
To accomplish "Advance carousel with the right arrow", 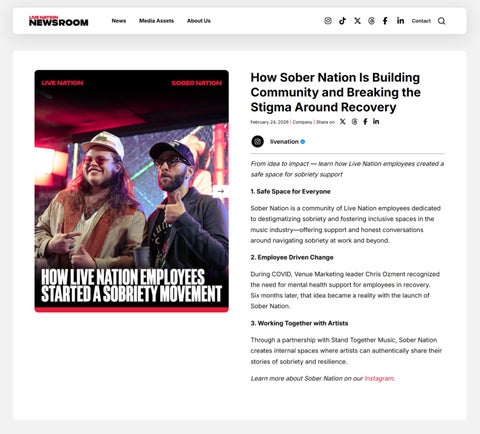I will pos(220,191).
